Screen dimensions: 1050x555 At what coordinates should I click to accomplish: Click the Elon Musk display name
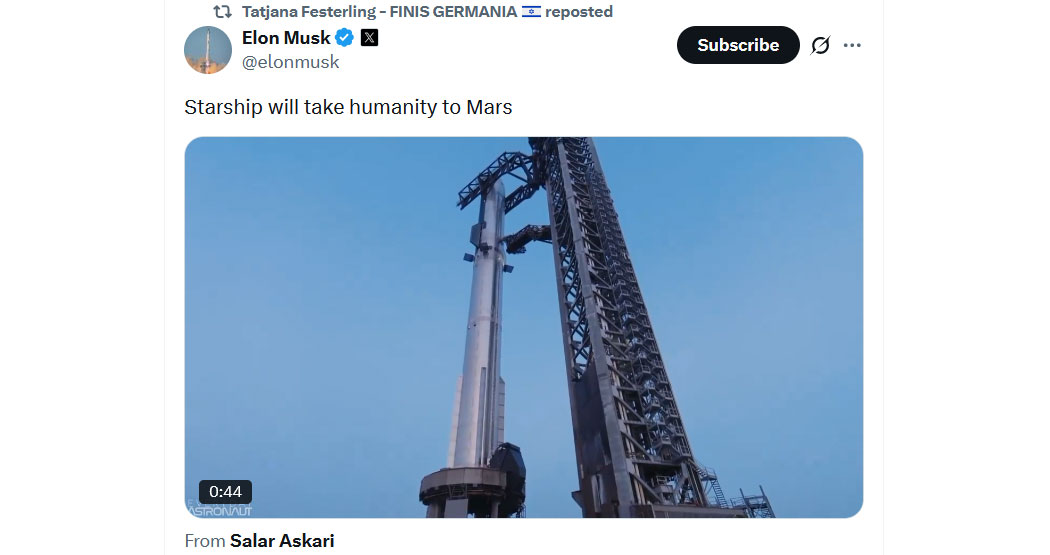pos(286,38)
